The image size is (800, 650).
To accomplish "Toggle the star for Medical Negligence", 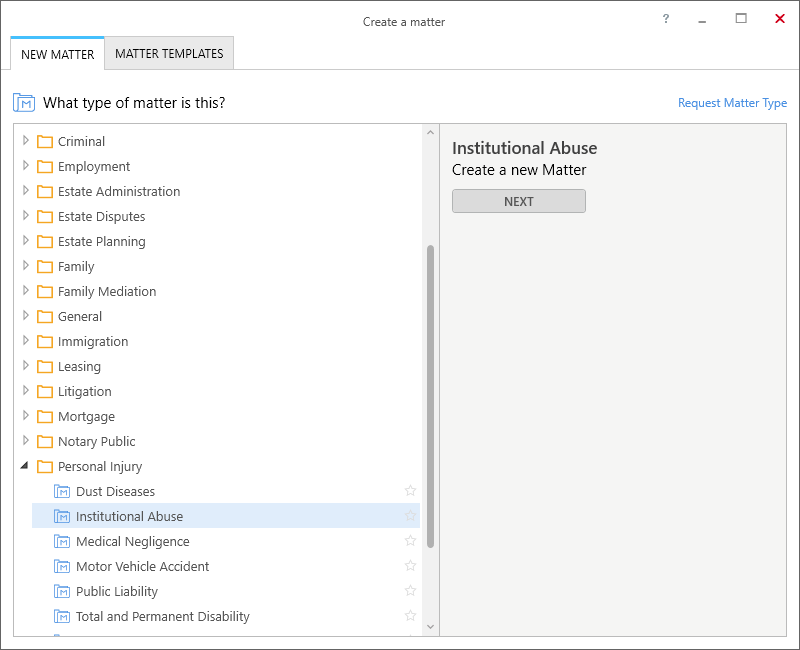I will pyautogui.click(x=410, y=541).
